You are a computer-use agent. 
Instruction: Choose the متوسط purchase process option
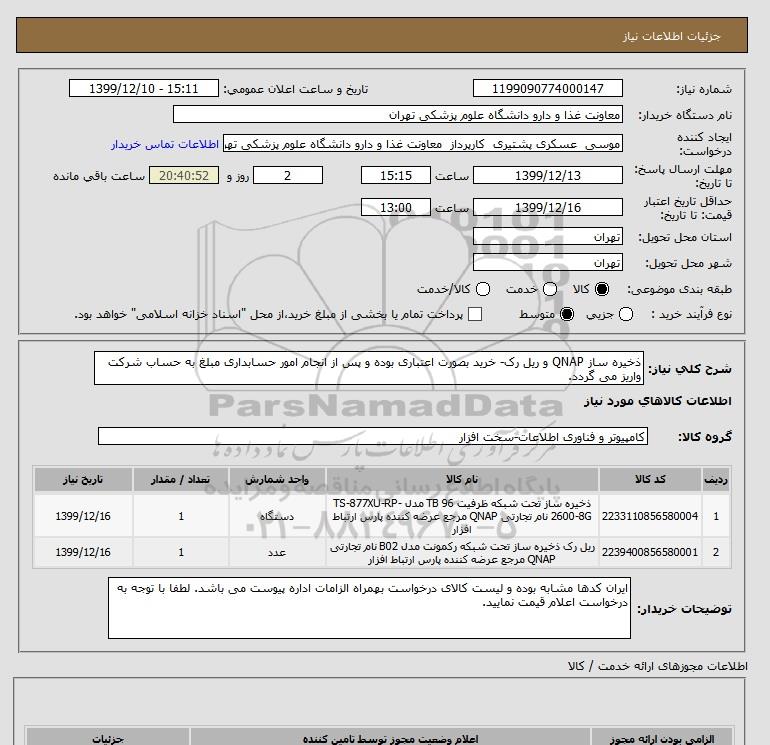click(x=567, y=314)
